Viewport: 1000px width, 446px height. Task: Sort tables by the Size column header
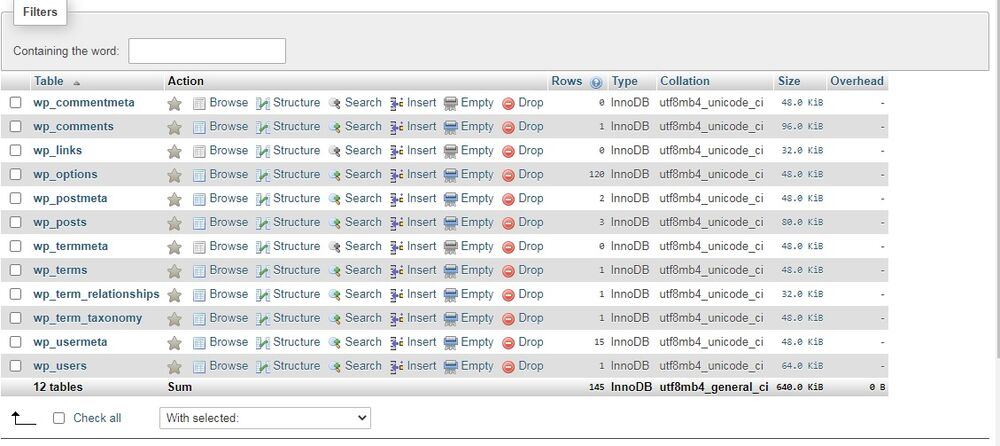coord(788,81)
